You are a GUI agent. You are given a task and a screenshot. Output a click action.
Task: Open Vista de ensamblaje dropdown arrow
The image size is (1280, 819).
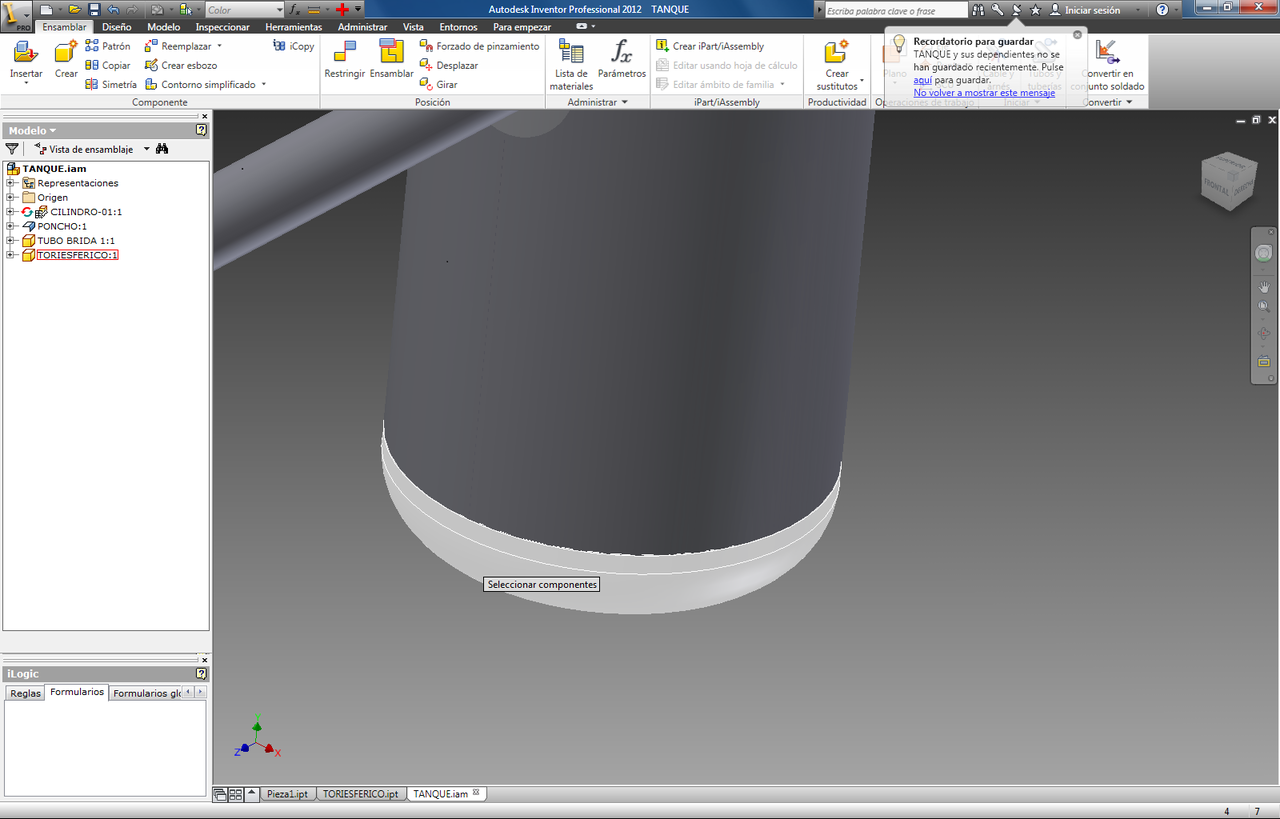click(x=146, y=149)
